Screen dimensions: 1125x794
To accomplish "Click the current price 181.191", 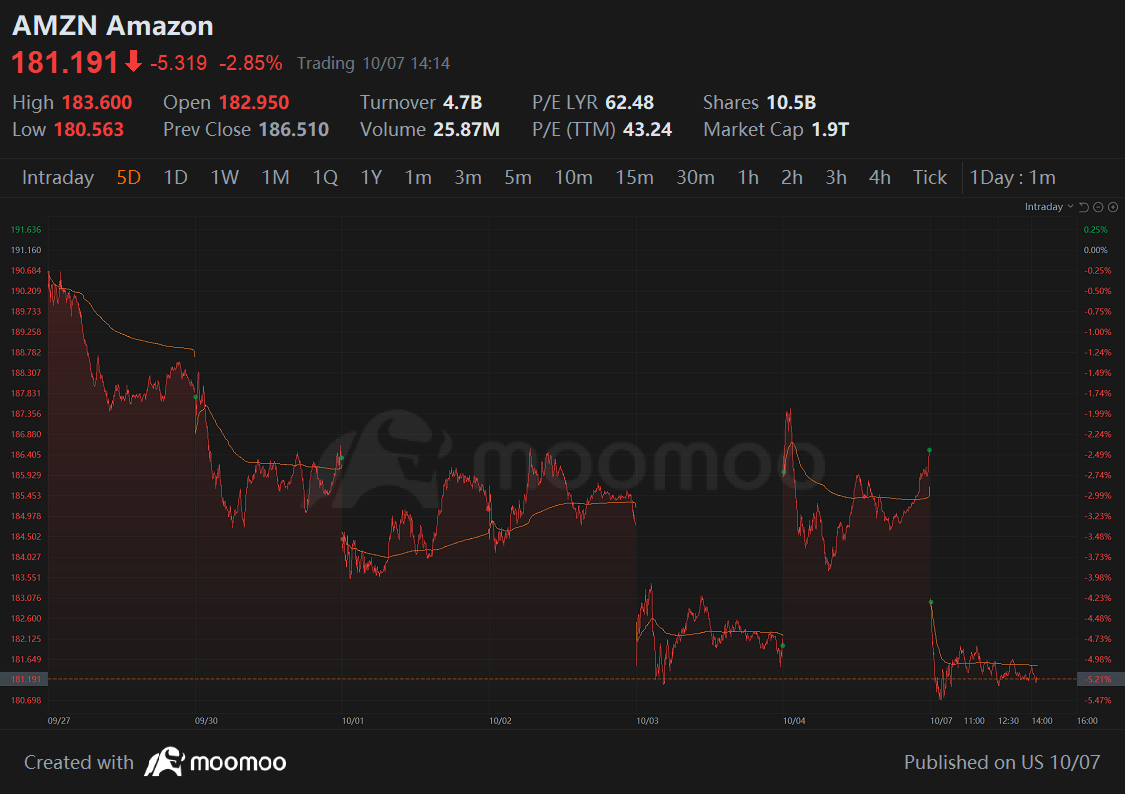I will coord(65,63).
